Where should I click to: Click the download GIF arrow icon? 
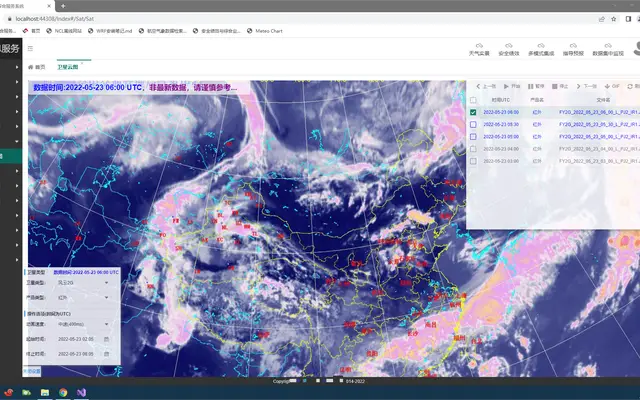point(607,87)
